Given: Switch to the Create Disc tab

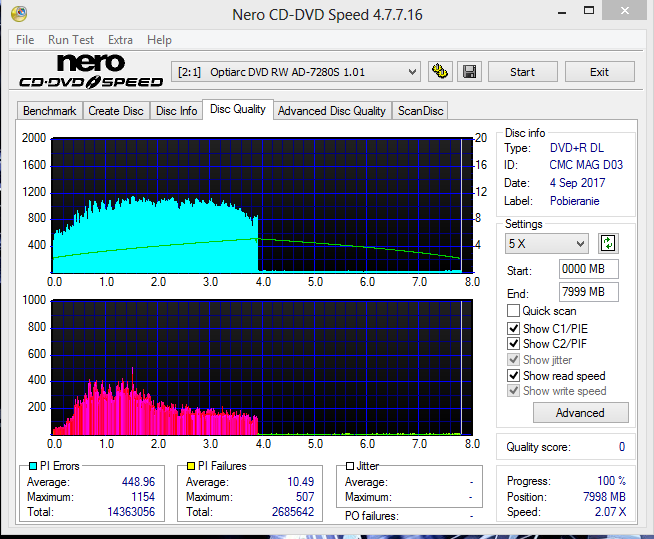Looking at the screenshot, I should [x=116, y=111].
